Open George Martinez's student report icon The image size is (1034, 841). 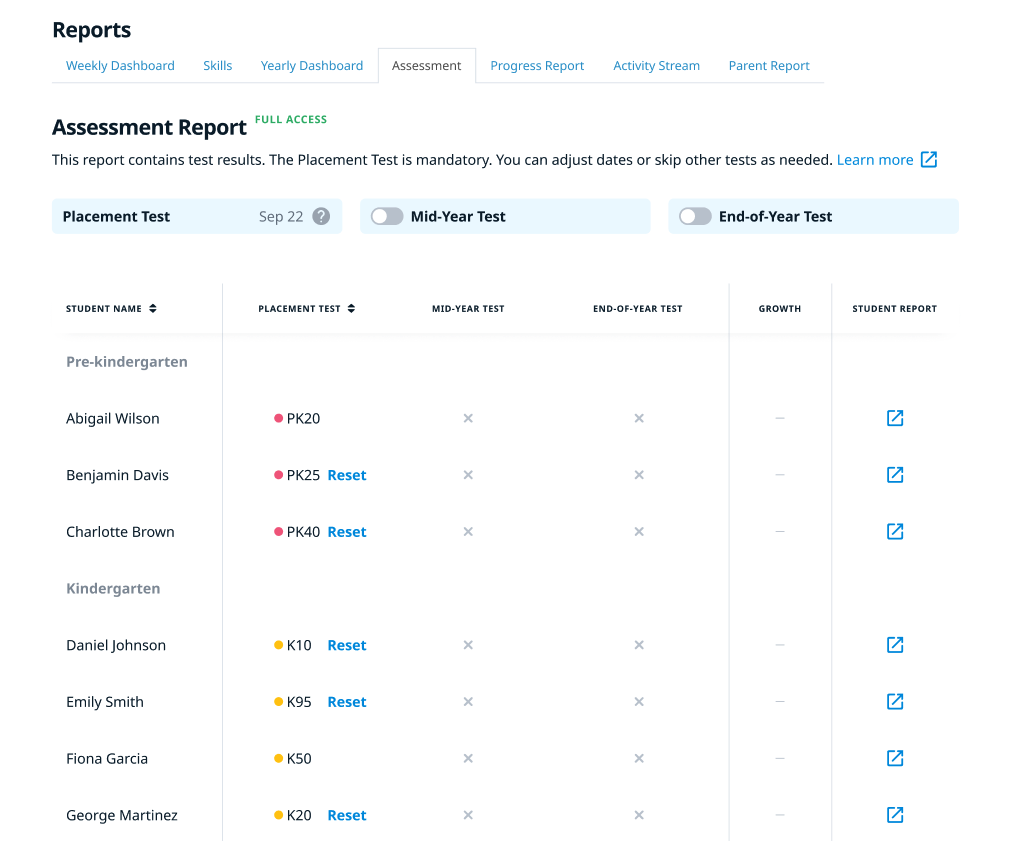point(895,815)
